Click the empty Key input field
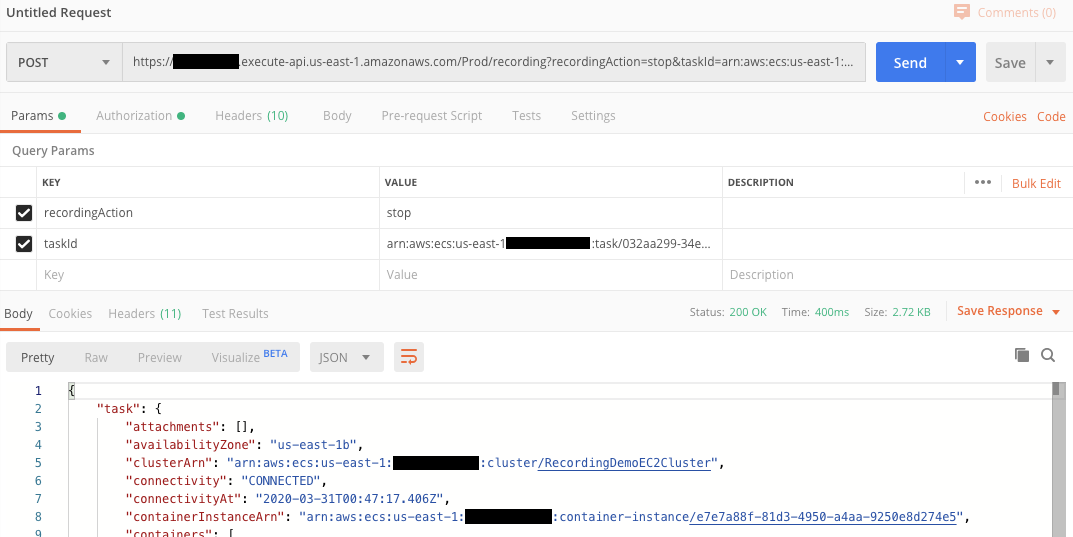This screenshot has height=537, width=1073. [208, 274]
